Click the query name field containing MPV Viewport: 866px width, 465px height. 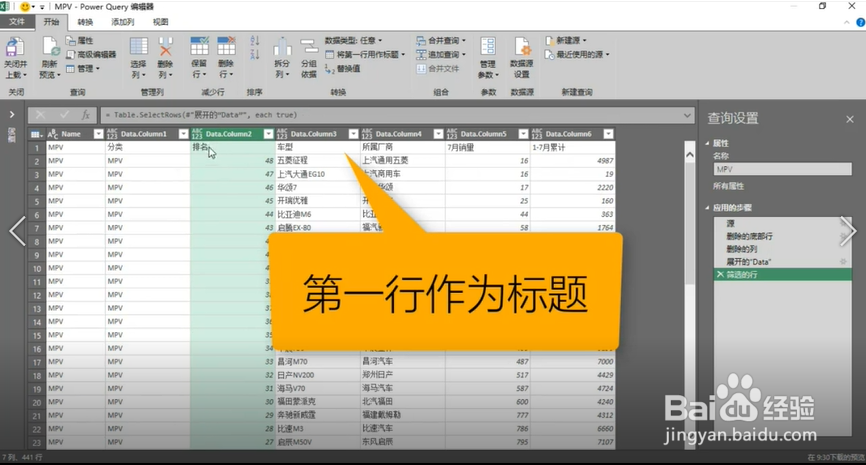(782, 169)
